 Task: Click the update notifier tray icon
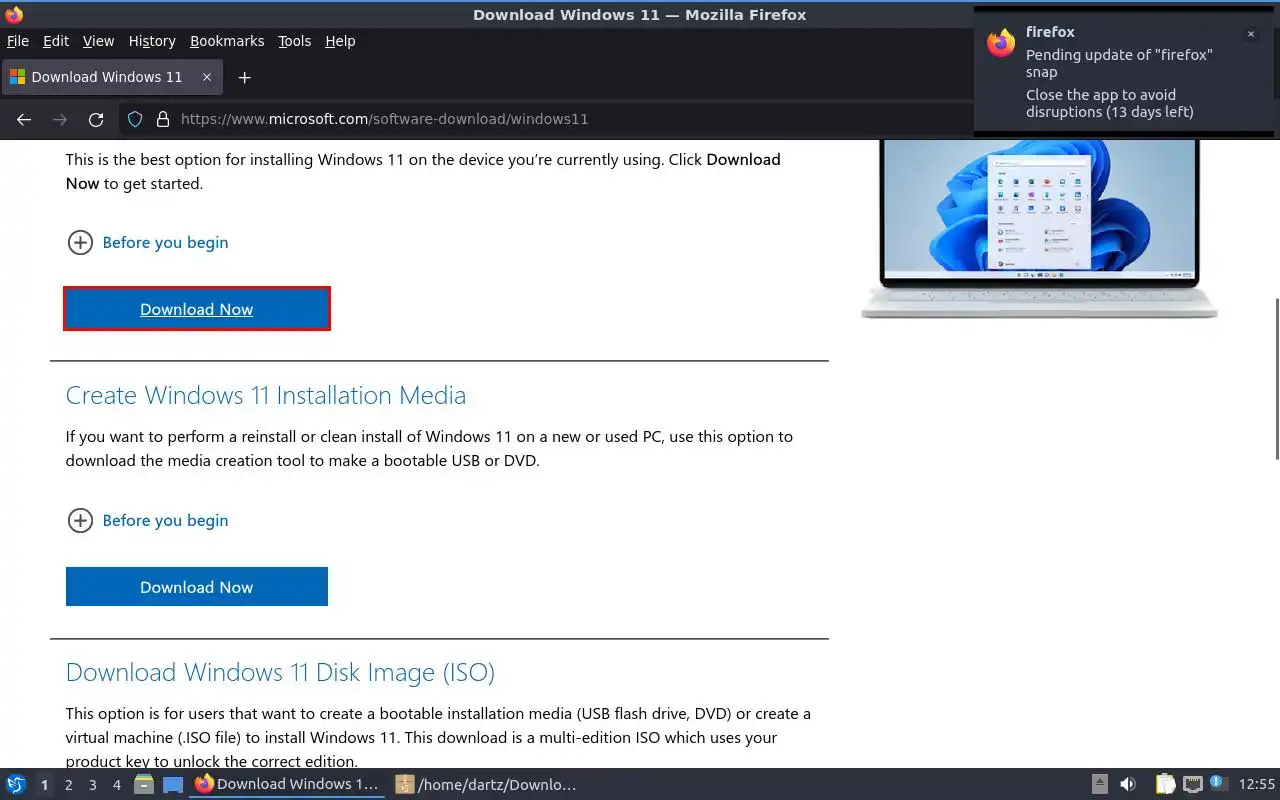[1217, 783]
